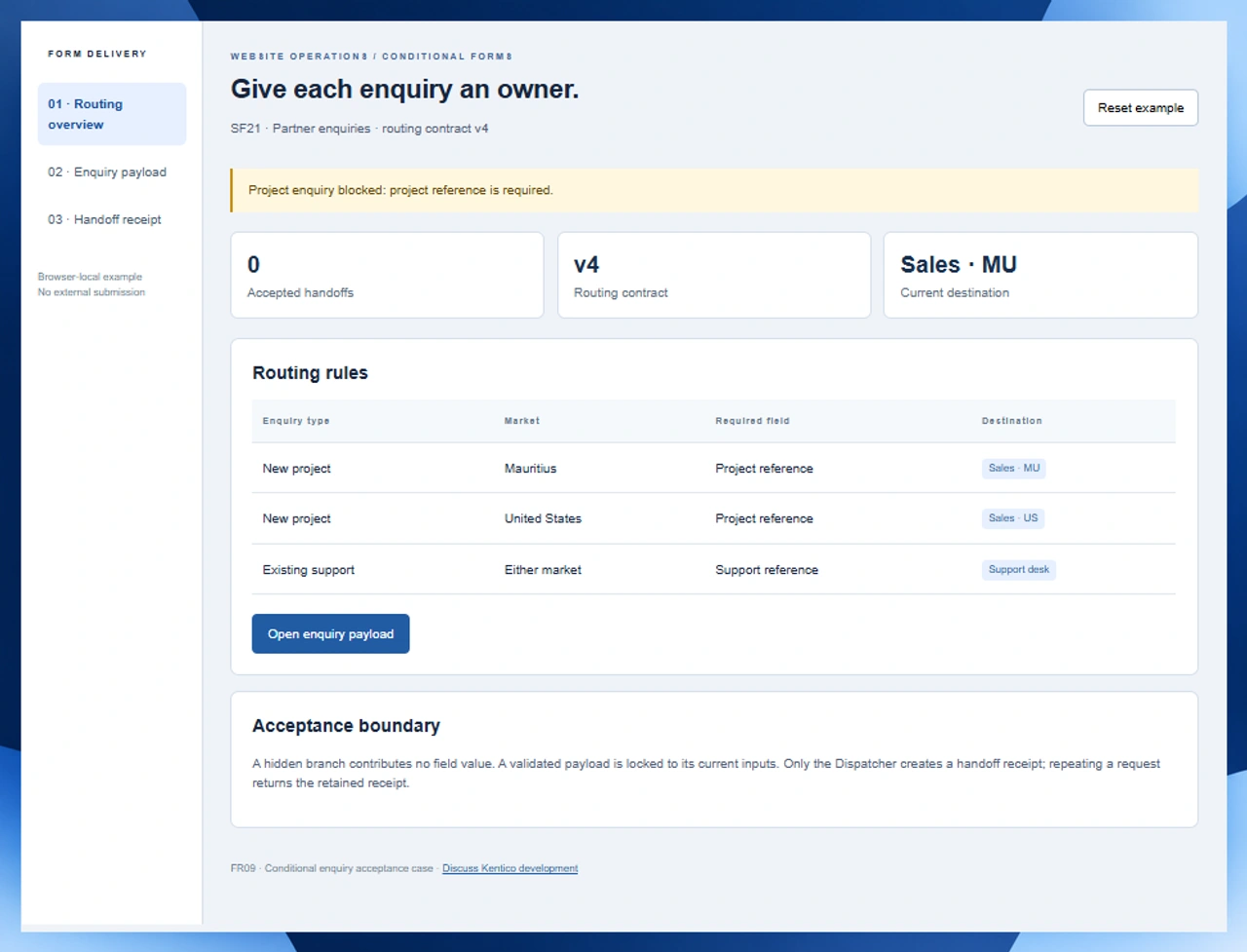Image resolution: width=1247 pixels, height=952 pixels.
Task: Click the Website Operations / Conditional Forms breadcrumb
Action: pyautogui.click(x=371, y=57)
